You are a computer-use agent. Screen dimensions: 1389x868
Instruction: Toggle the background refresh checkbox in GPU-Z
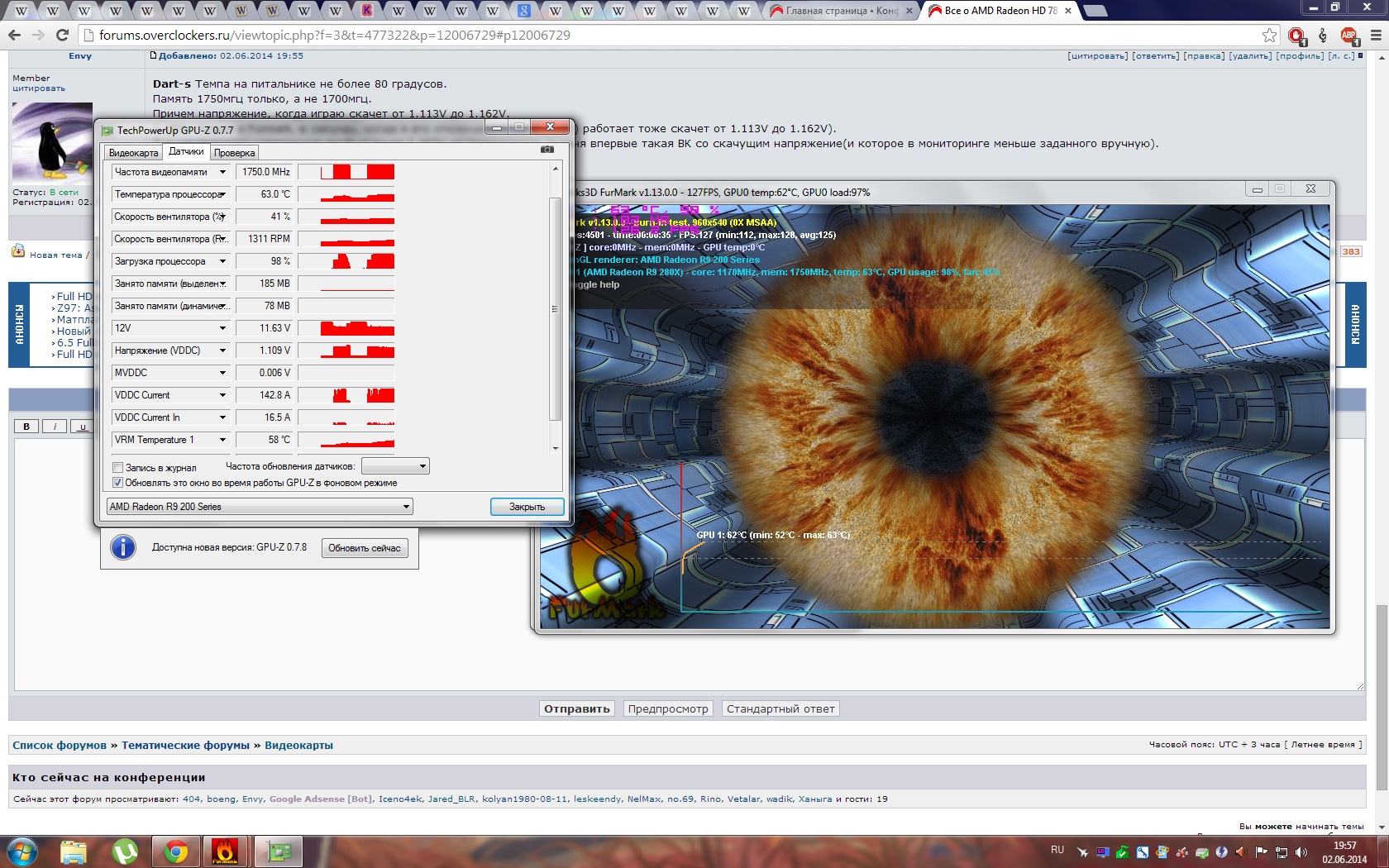117,483
